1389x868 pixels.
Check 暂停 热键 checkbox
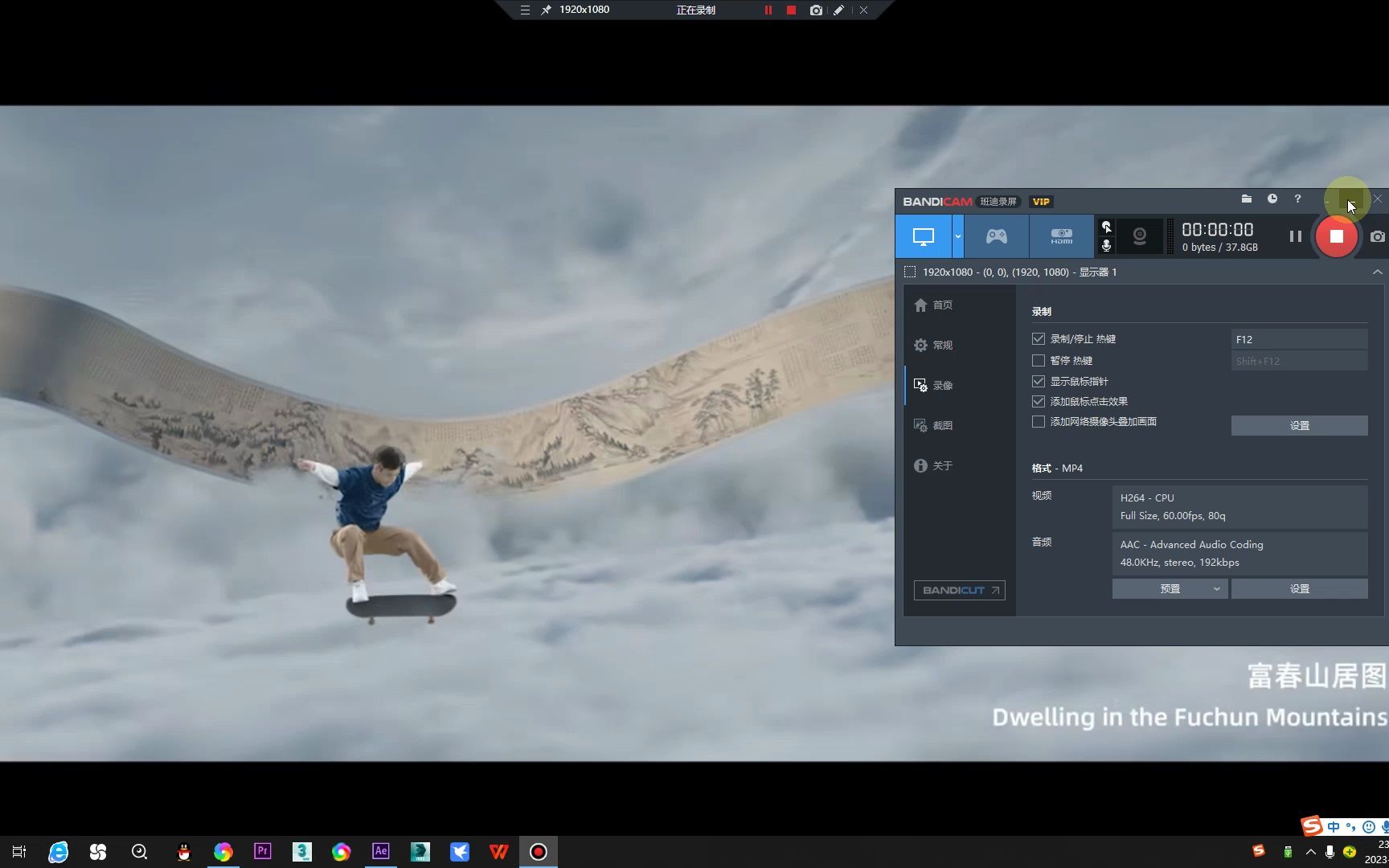coord(1039,361)
